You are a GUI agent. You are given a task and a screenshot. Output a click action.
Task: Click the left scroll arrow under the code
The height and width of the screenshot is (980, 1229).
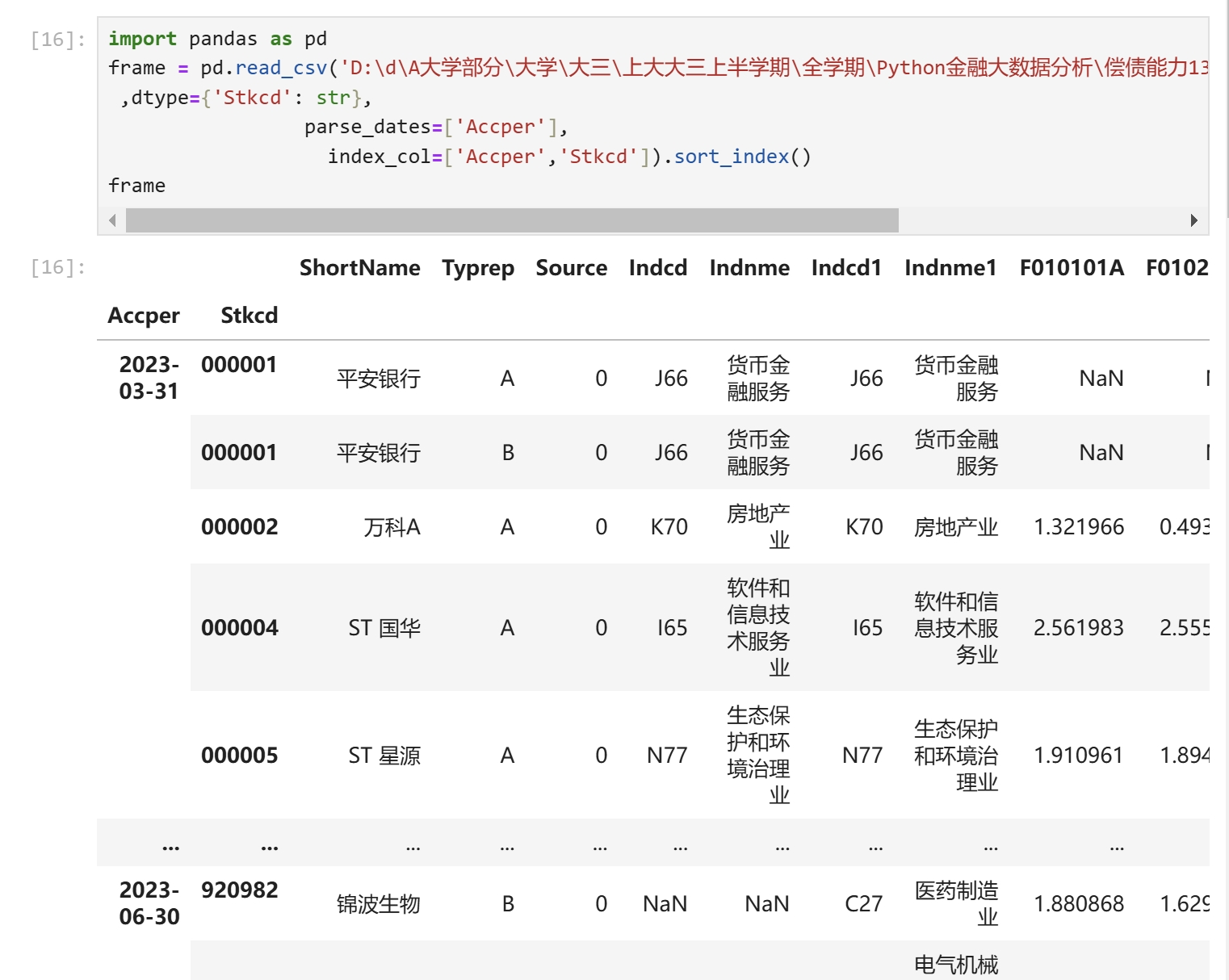tap(112, 220)
